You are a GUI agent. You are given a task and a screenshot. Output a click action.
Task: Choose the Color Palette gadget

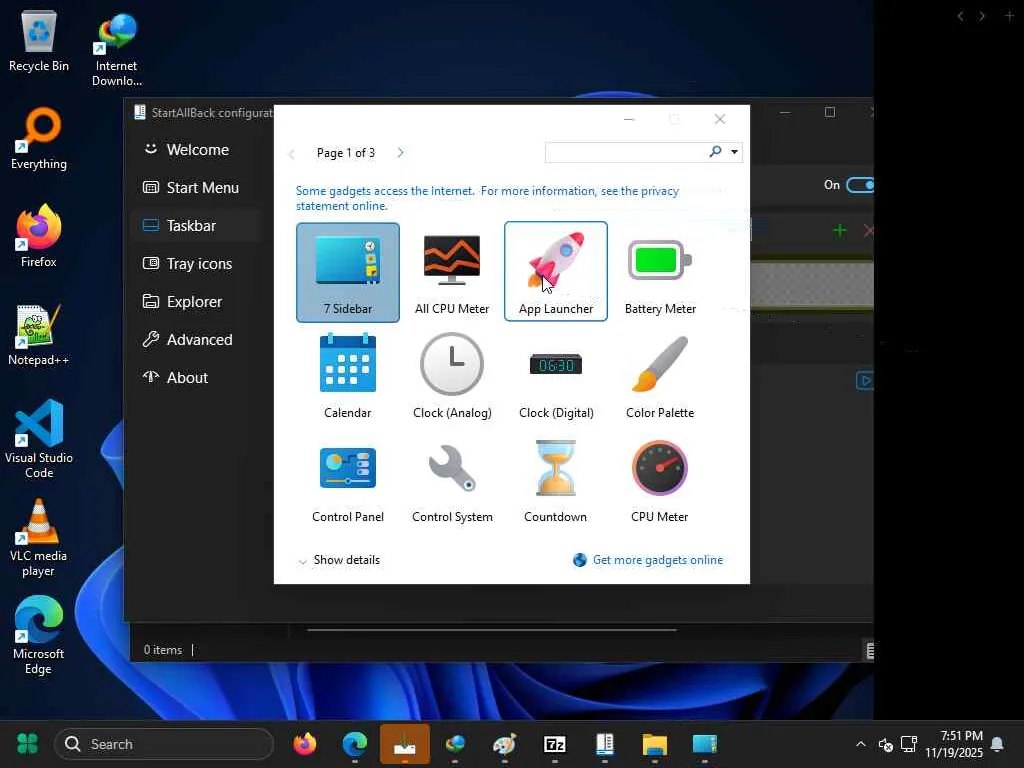pos(660,376)
